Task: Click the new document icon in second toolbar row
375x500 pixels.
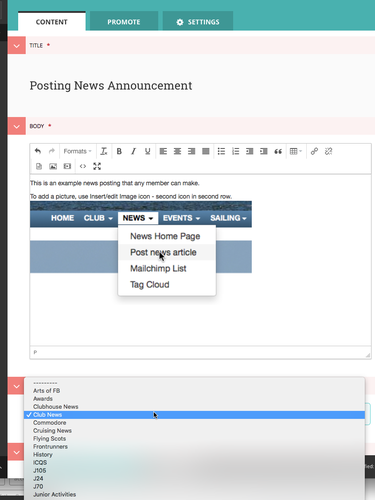Action: pos(39,166)
